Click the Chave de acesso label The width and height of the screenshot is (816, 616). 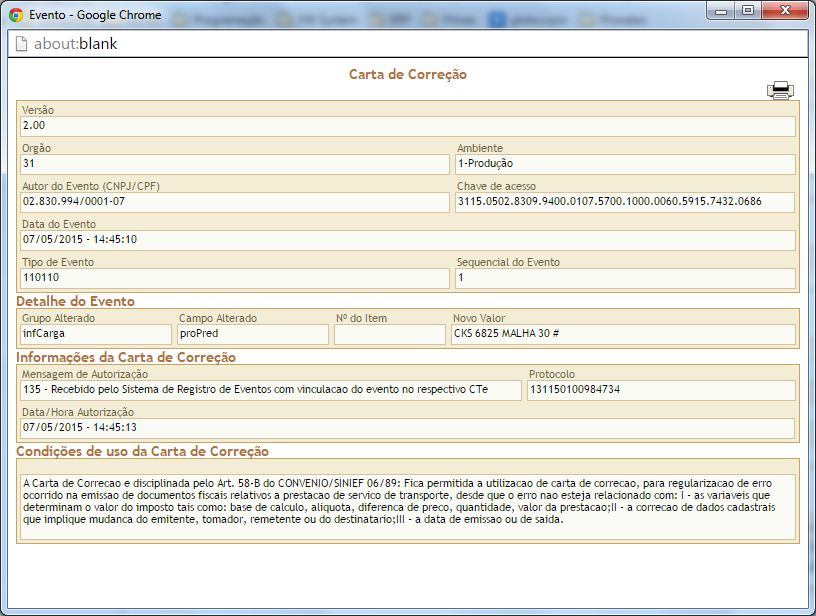[496, 186]
